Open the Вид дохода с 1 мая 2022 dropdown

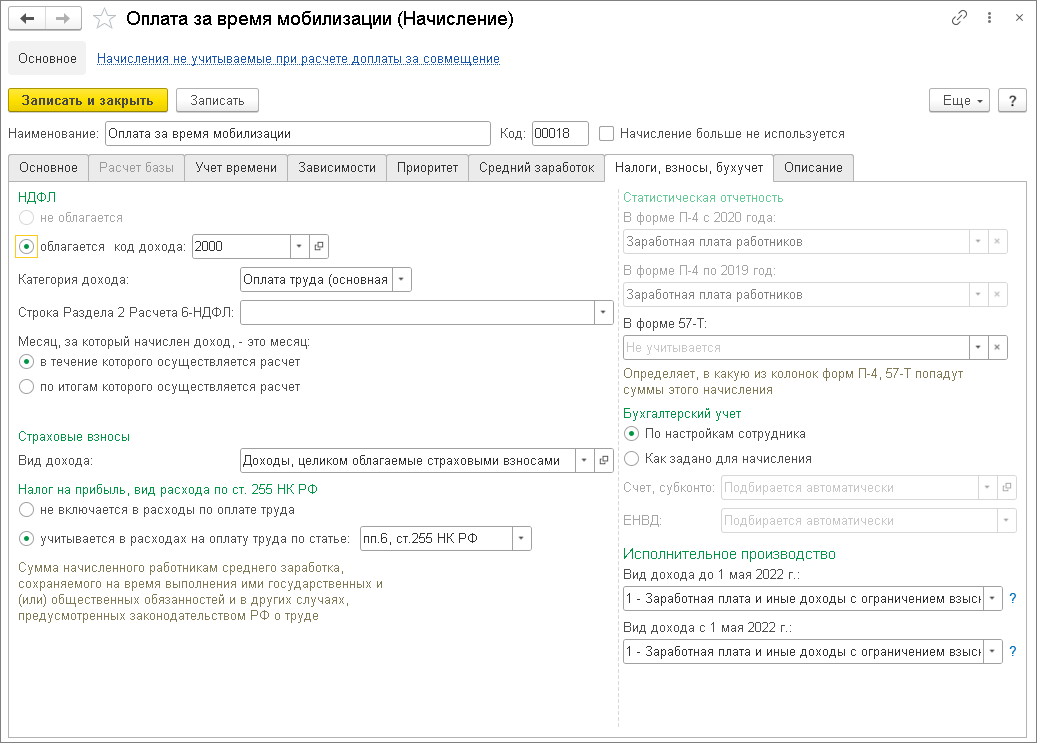tap(993, 651)
